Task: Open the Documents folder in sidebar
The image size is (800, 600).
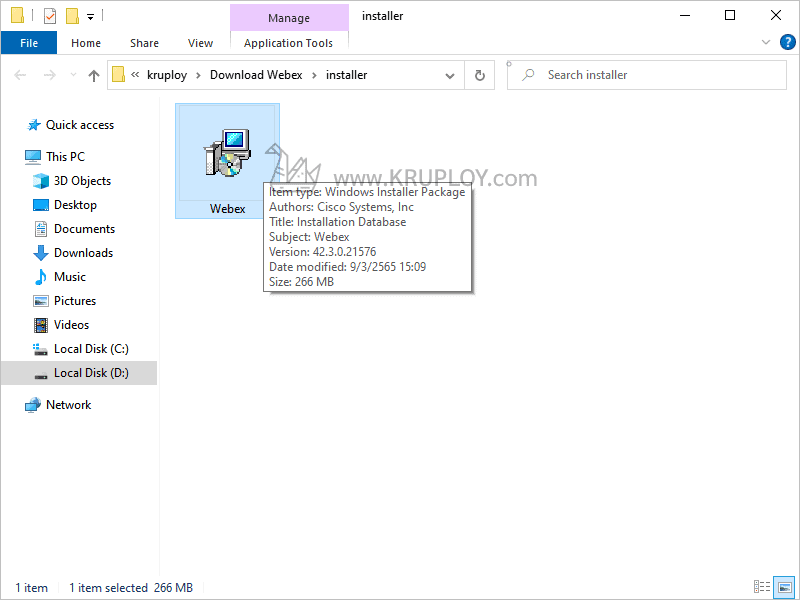Action: [84, 229]
